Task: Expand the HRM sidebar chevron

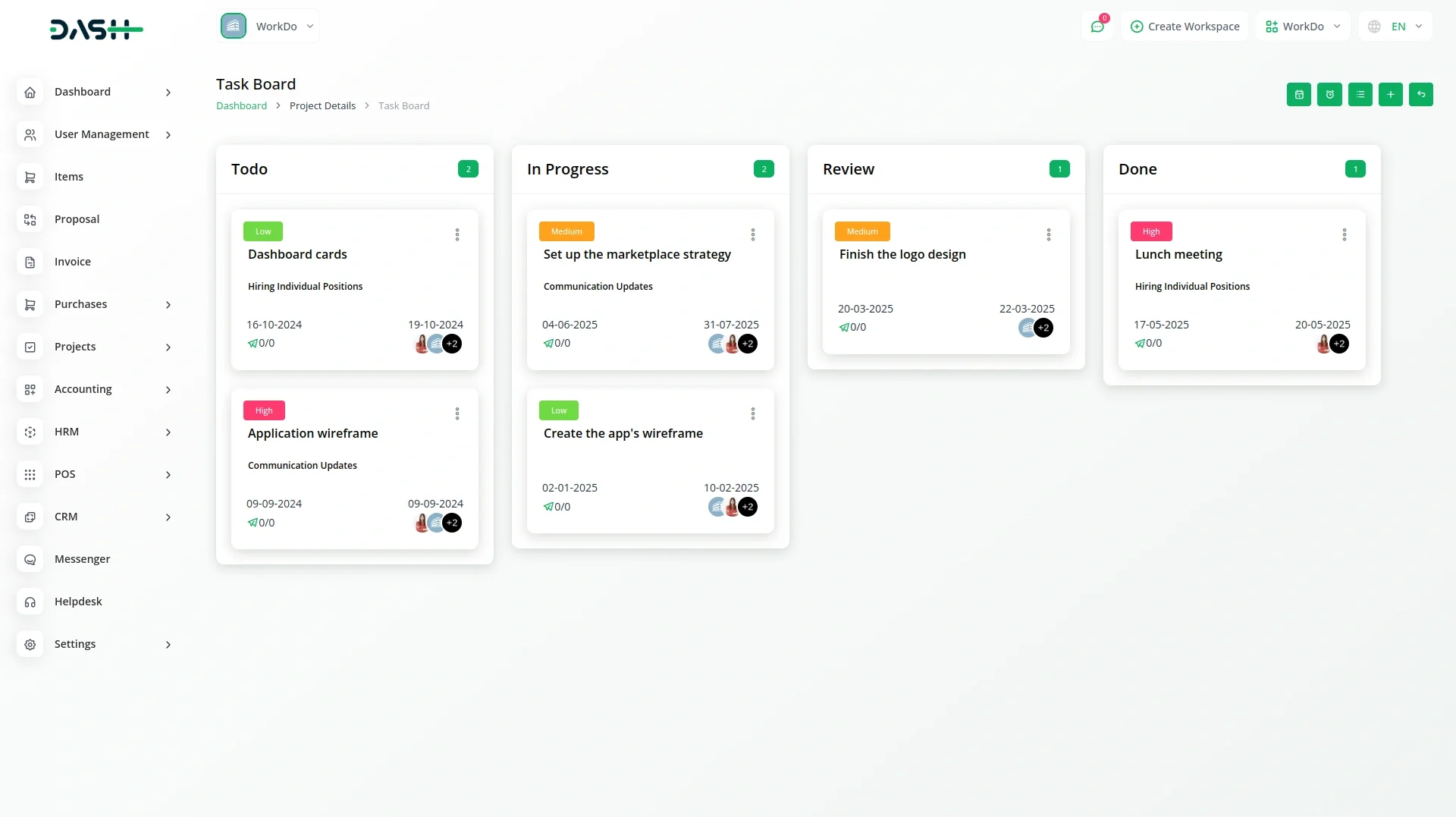Action: point(168,432)
